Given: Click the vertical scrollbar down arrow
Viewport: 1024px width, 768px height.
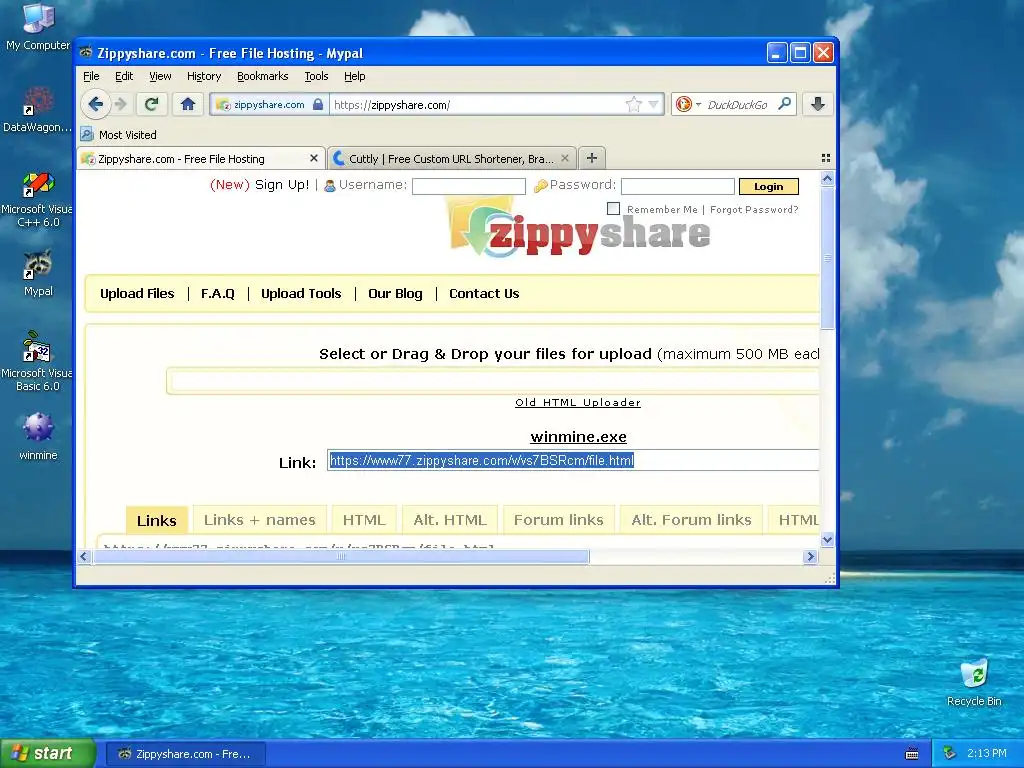Looking at the screenshot, I should tap(827, 539).
